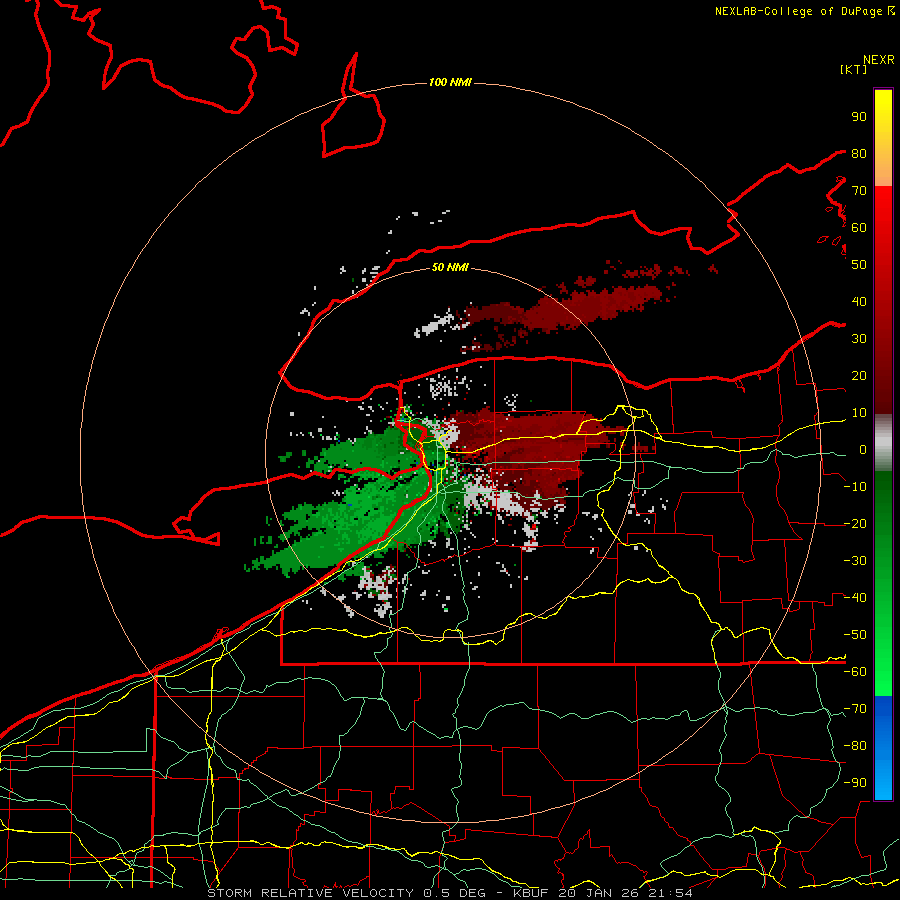Click the -70 value on the velocity scale
The image size is (900, 900).
[855, 709]
